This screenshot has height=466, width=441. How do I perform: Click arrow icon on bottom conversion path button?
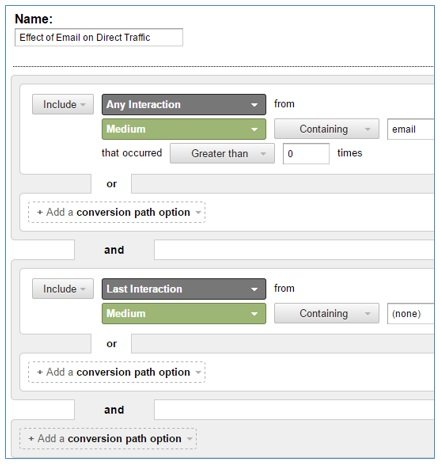189,439
